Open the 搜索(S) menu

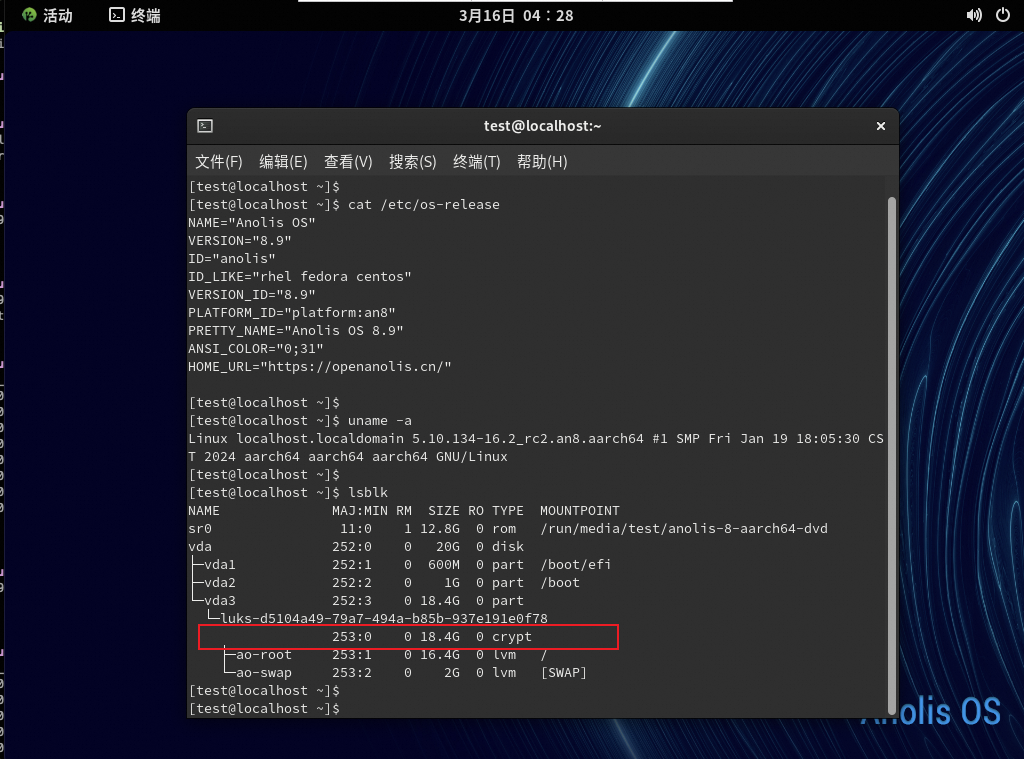pyautogui.click(x=412, y=162)
